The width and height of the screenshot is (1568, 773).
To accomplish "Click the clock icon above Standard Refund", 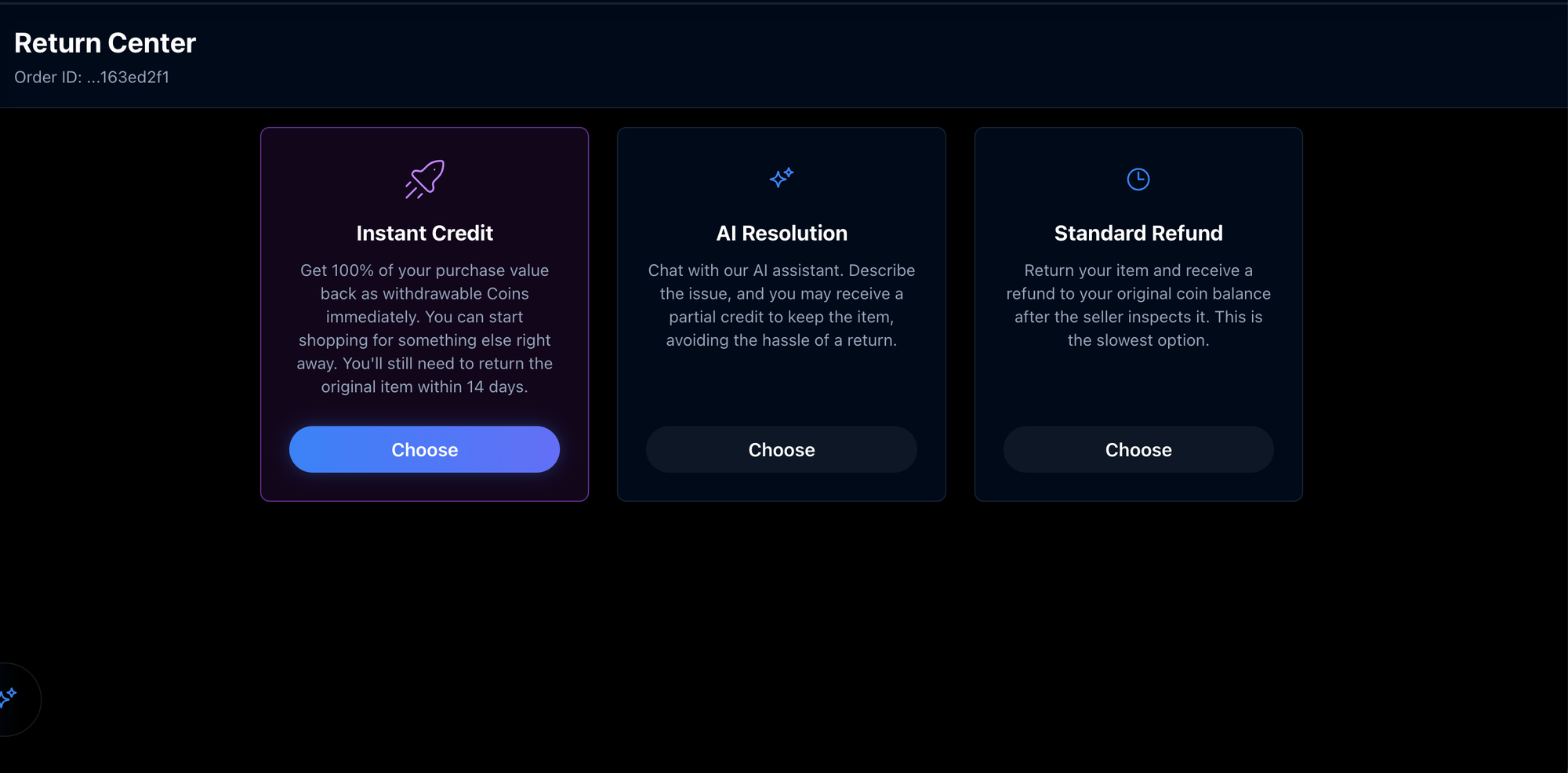I will [x=1138, y=180].
